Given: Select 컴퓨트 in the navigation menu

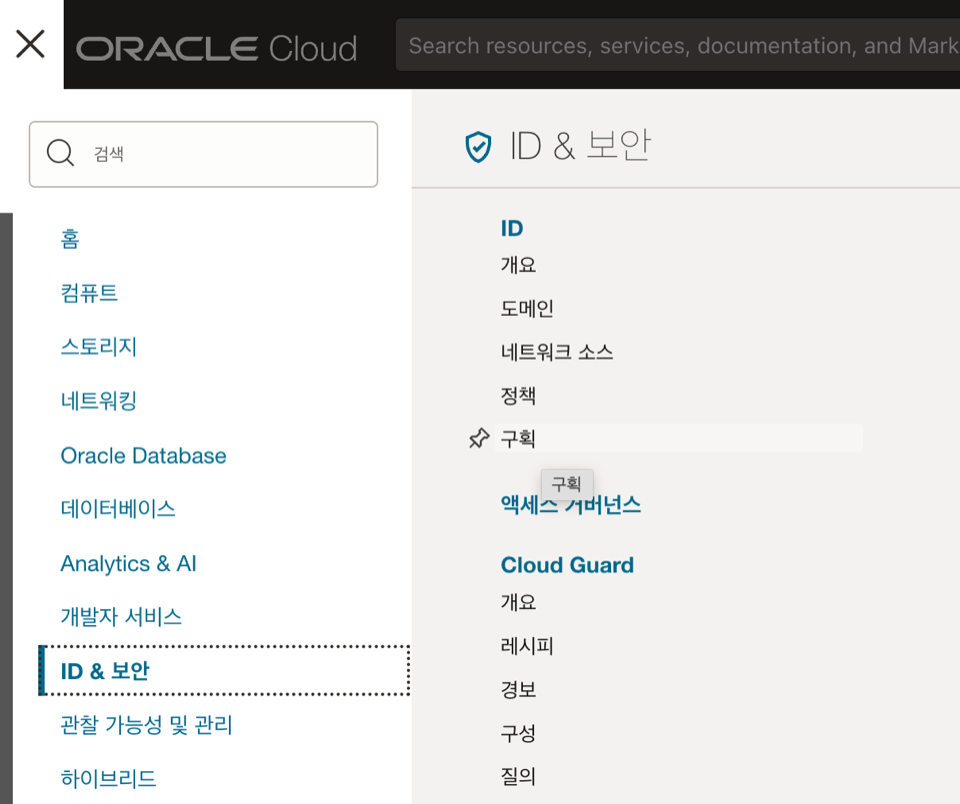Looking at the screenshot, I should point(89,293).
